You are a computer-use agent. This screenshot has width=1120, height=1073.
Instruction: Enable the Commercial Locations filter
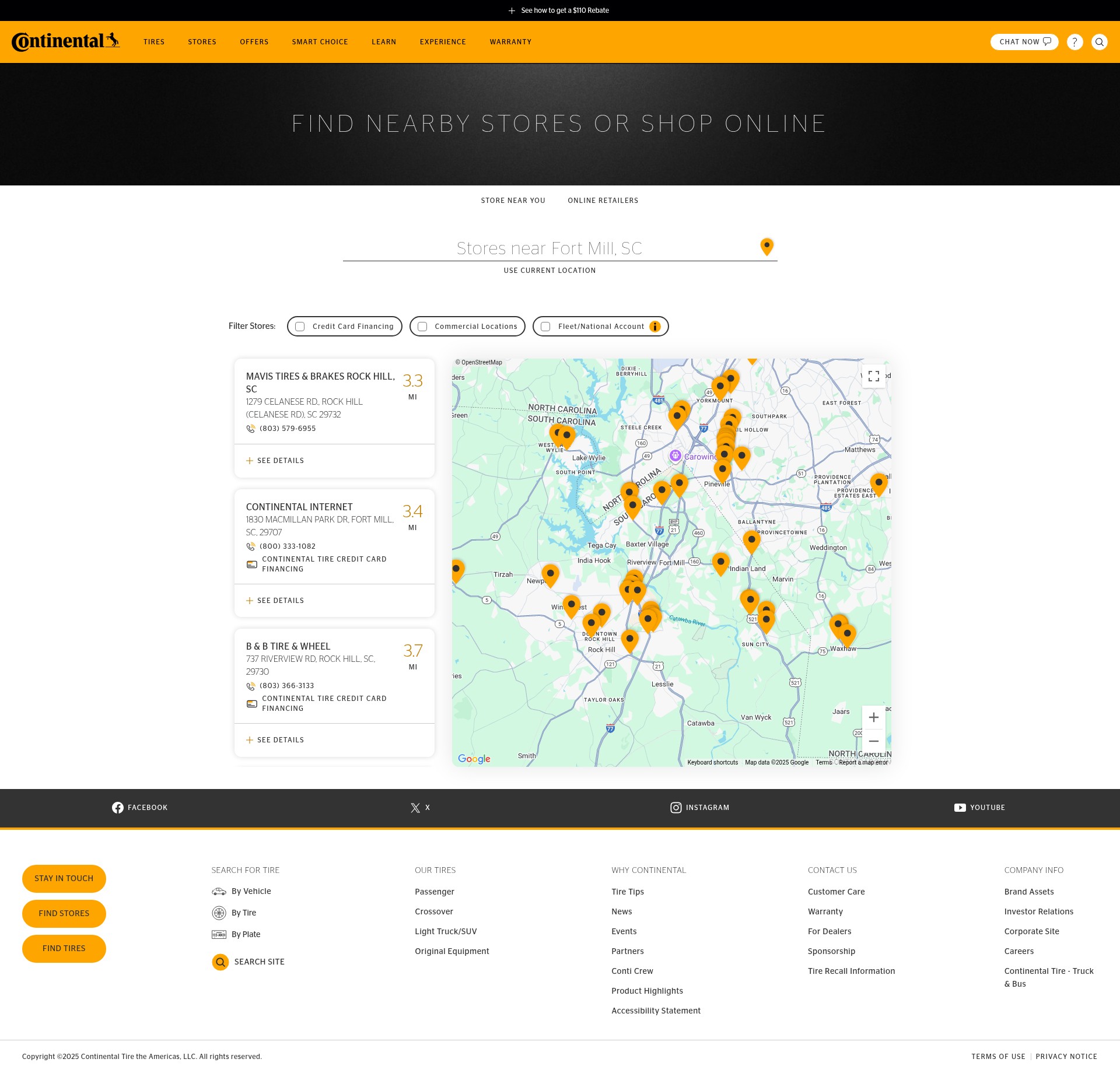(422, 327)
